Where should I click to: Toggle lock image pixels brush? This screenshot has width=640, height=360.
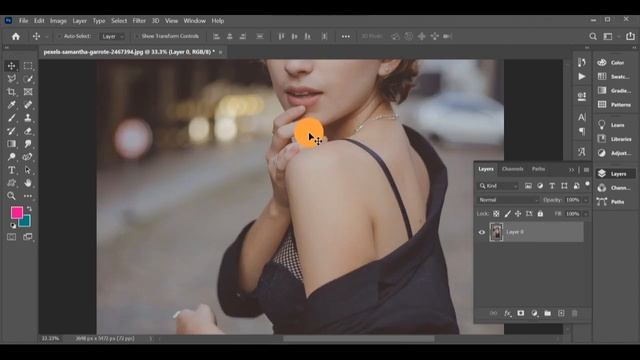click(x=507, y=213)
